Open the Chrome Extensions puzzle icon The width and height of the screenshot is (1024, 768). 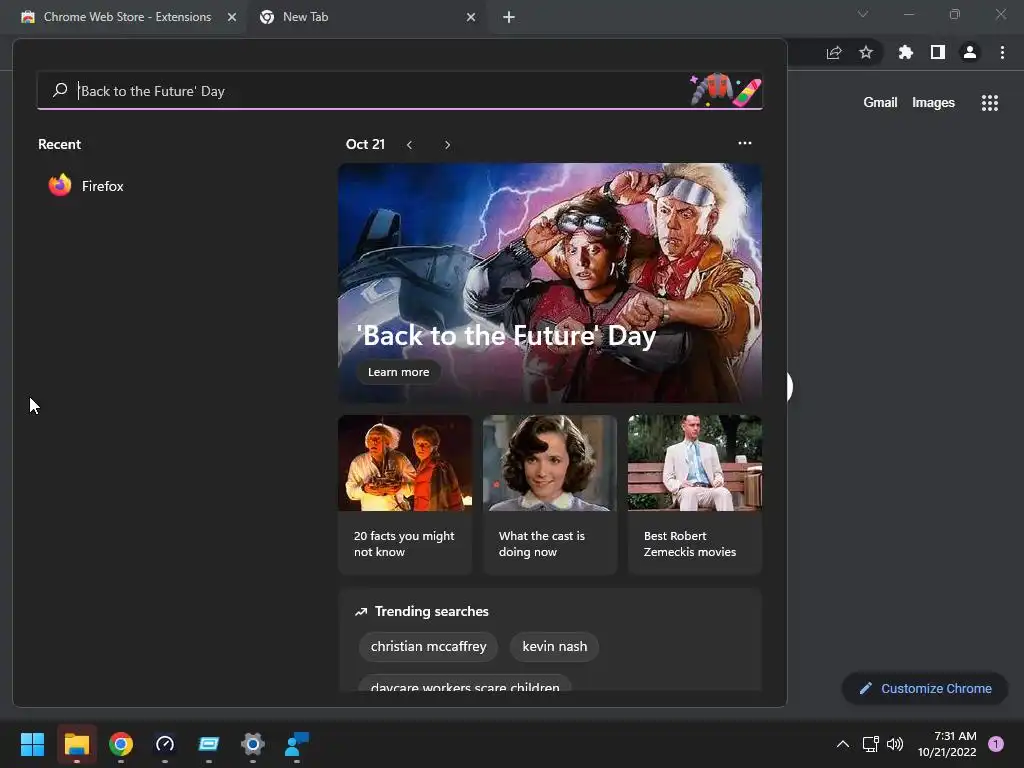905,52
